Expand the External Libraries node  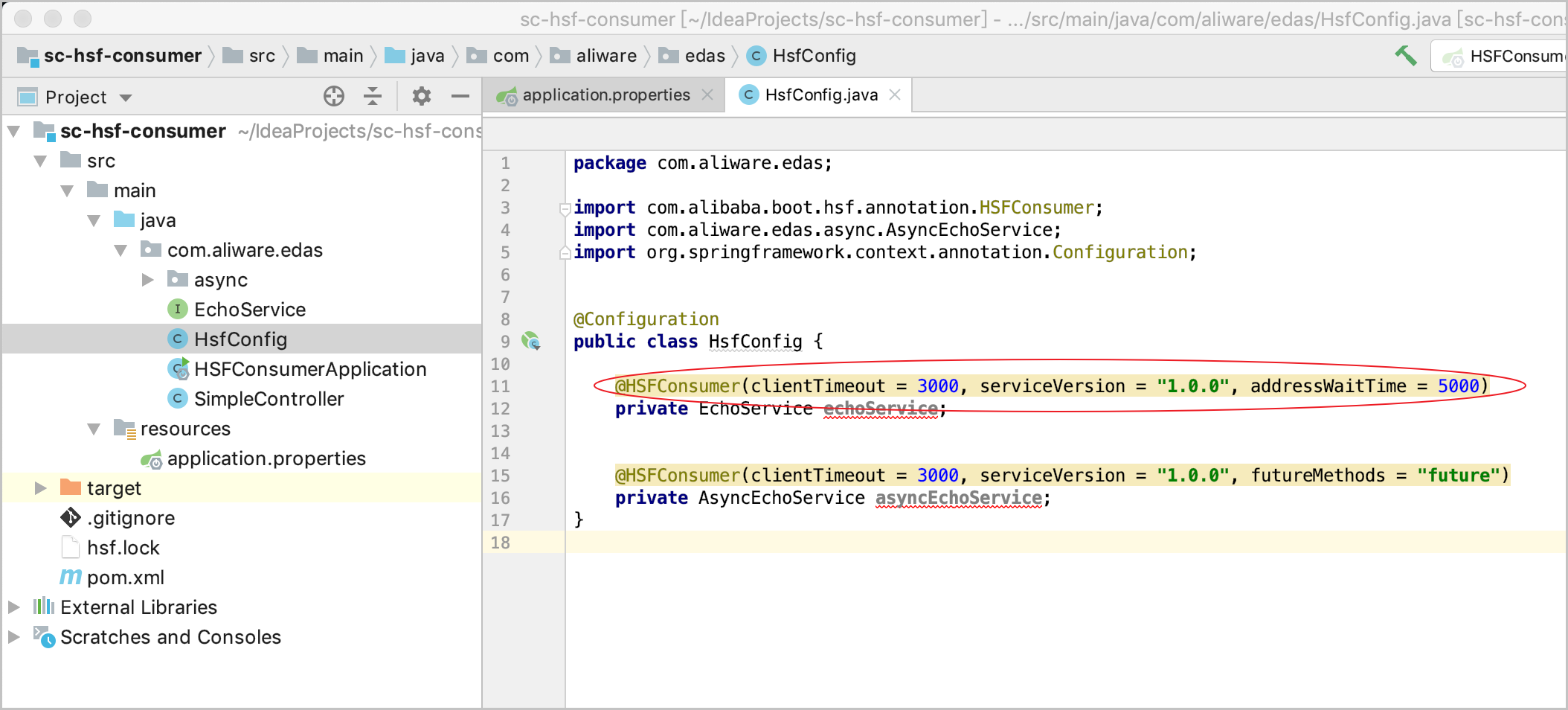[13, 607]
